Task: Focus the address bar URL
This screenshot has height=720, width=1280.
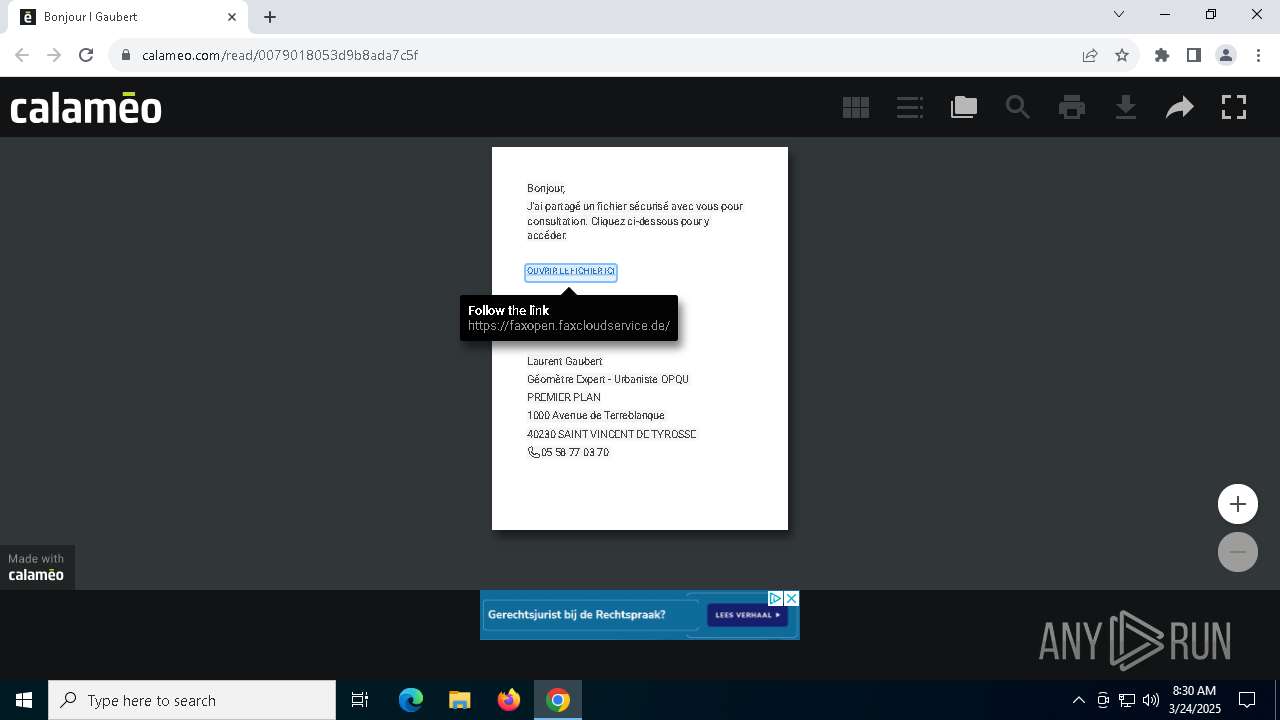Action: (280, 55)
